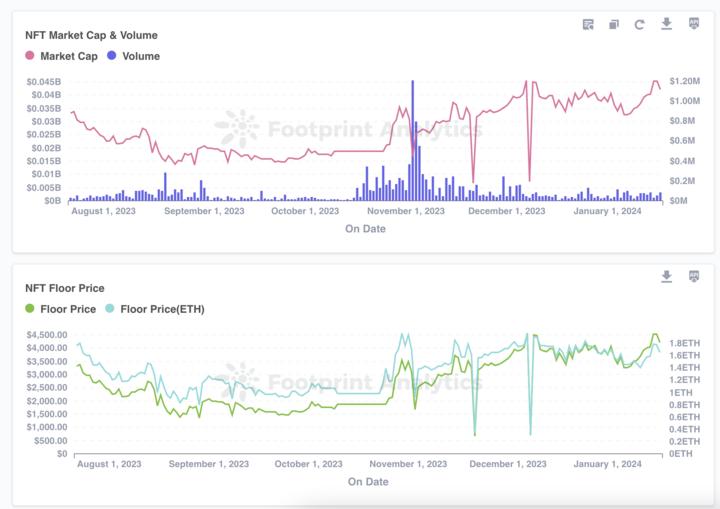
Task: Click December 1, 2023 on the Market Cap axis
Action: (507, 211)
